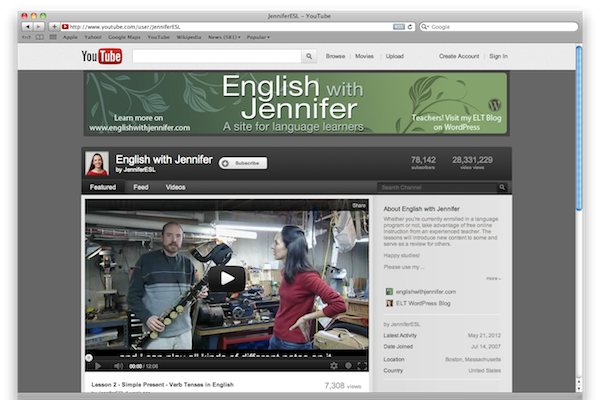
Task: Click YouTube search magnifier button
Action: [309, 56]
